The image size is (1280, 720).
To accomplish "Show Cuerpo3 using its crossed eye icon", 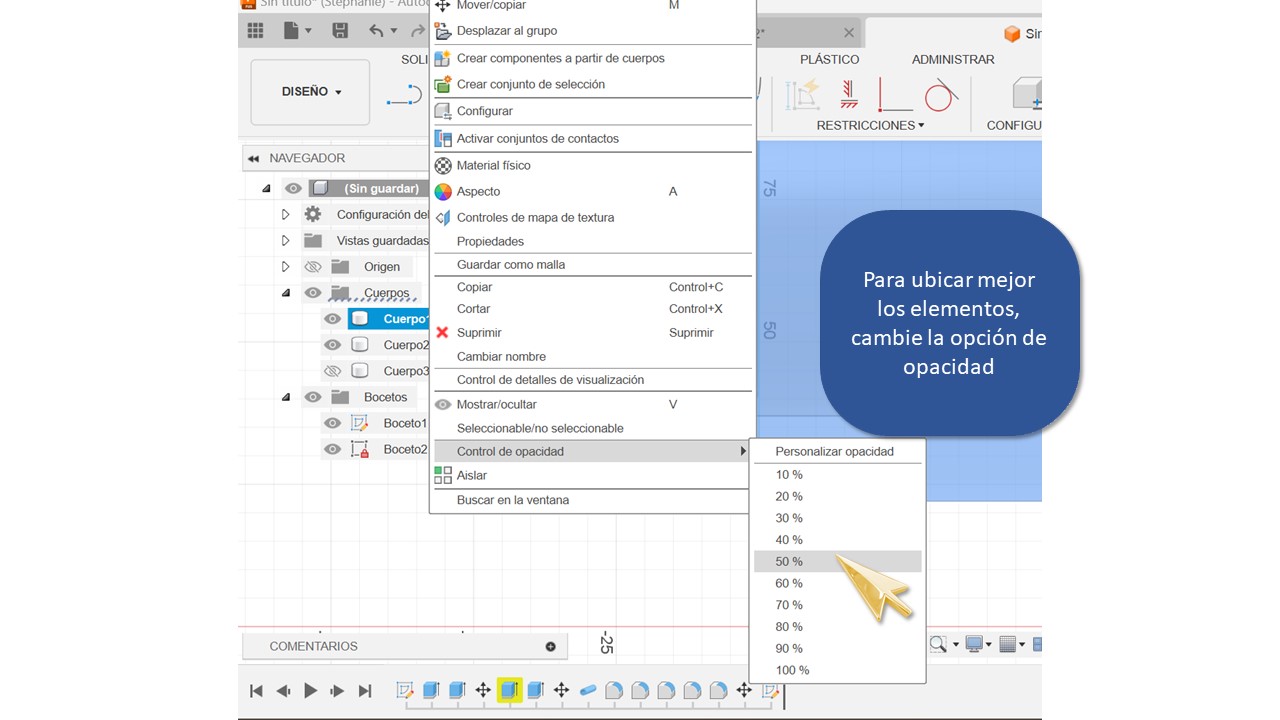I will [332, 371].
